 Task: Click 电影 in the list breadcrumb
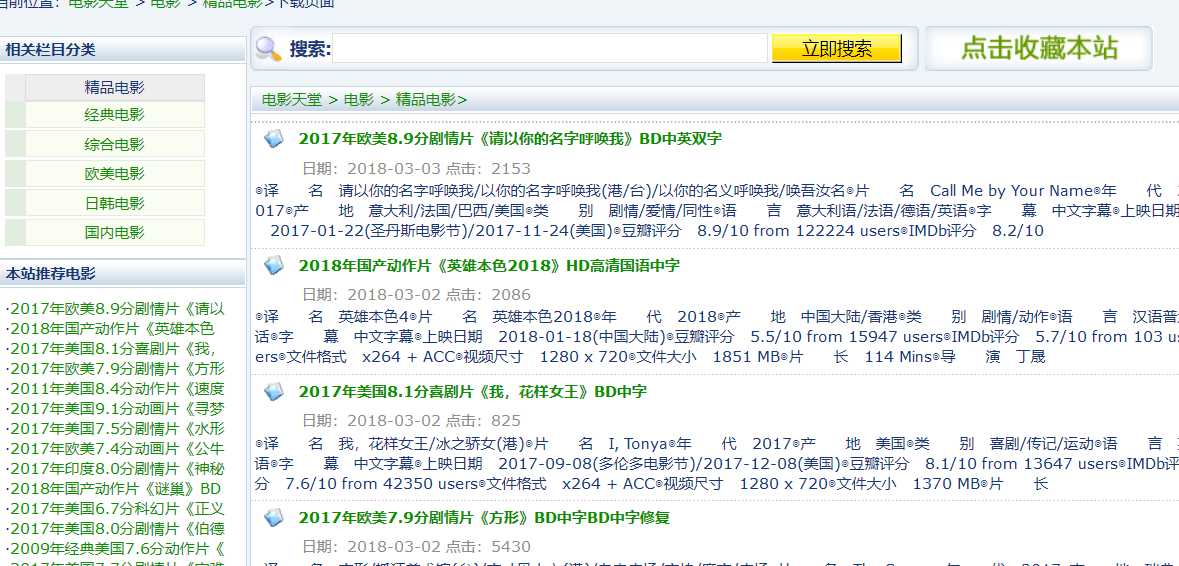[x=359, y=99]
